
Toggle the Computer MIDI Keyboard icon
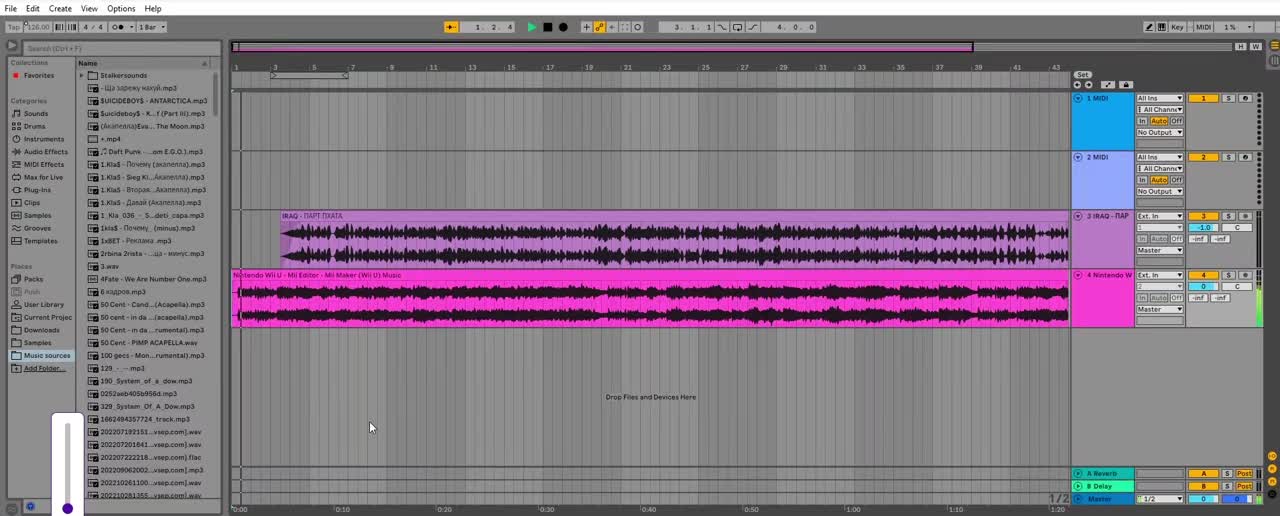[1162, 27]
